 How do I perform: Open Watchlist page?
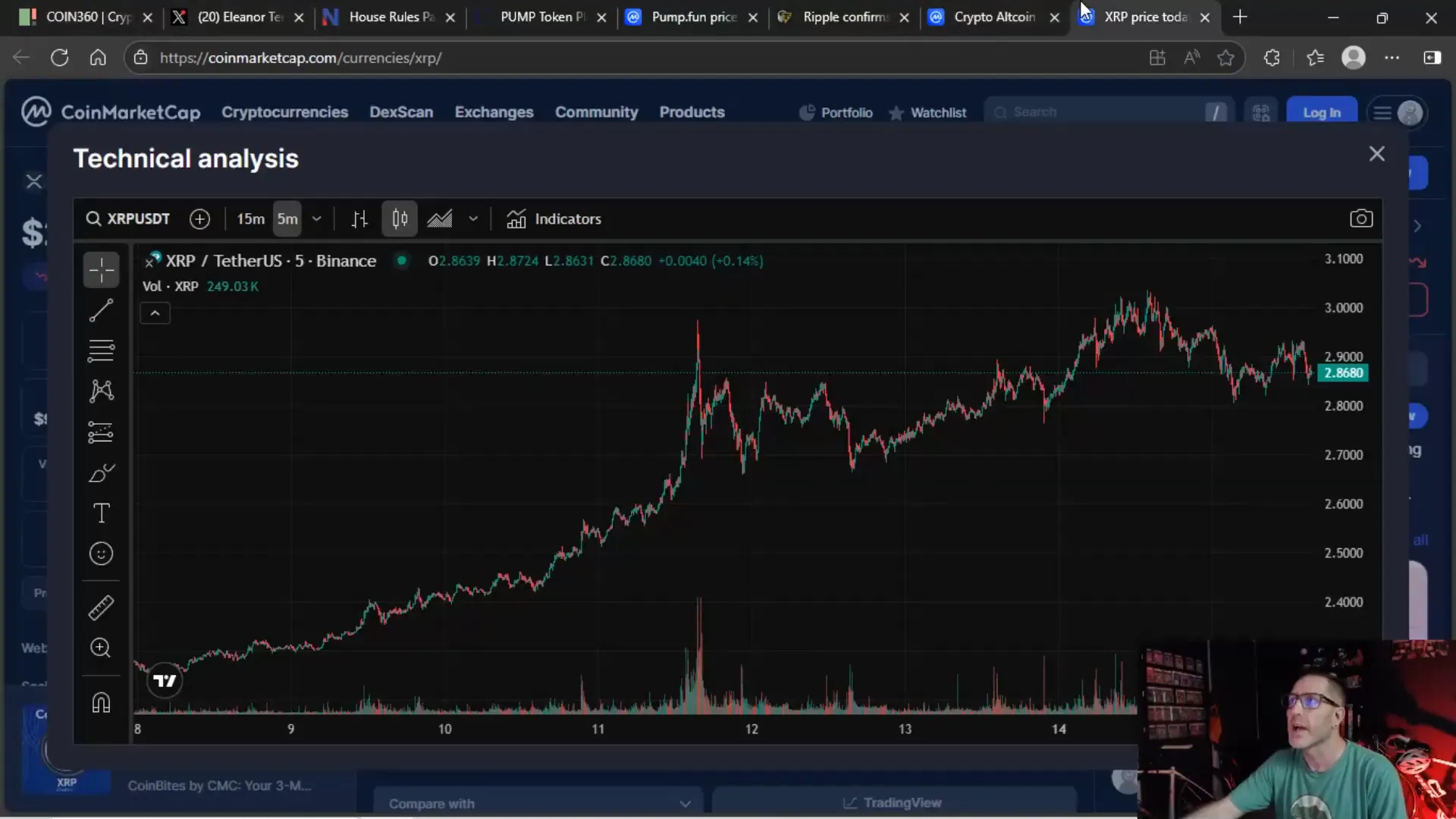pos(928,113)
